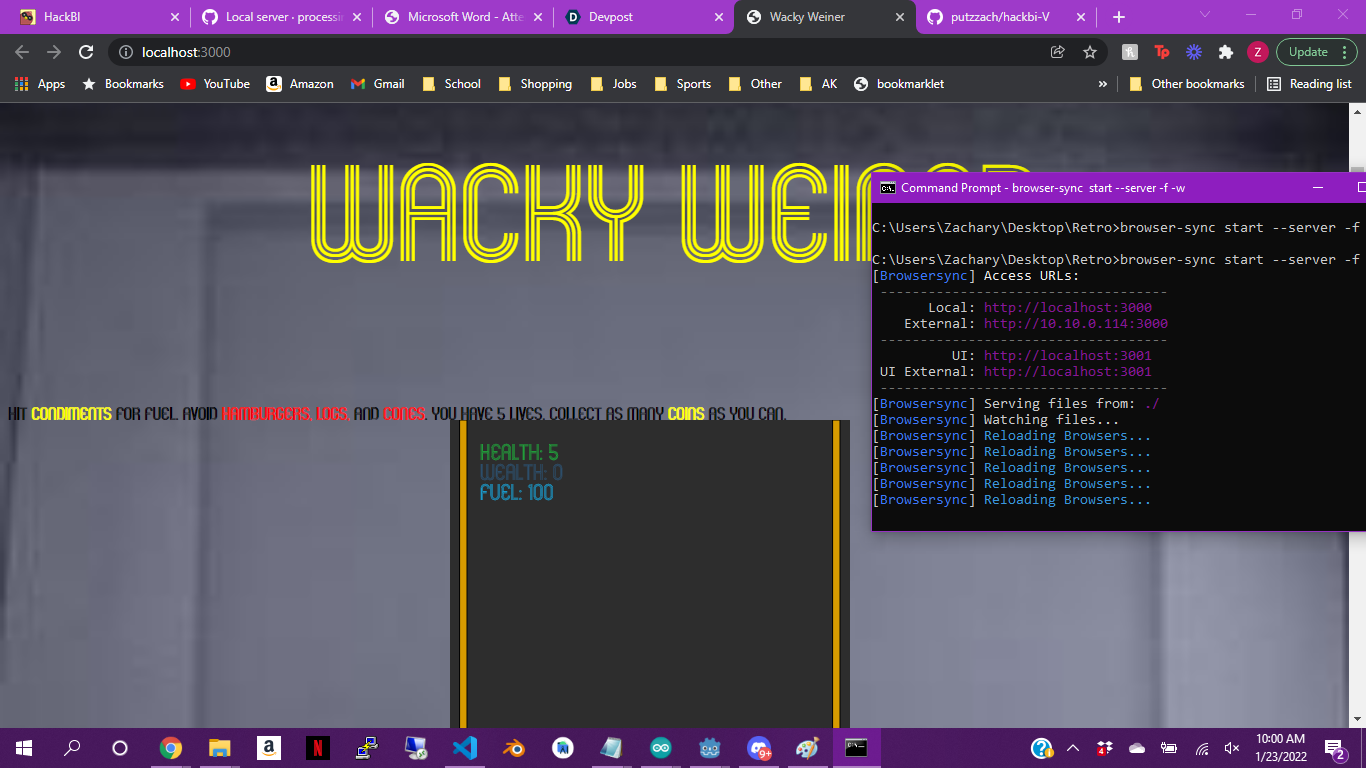This screenshot has height=768, width=1366.
Task: Share this page via address bar icon
Action: point(1057,52)
